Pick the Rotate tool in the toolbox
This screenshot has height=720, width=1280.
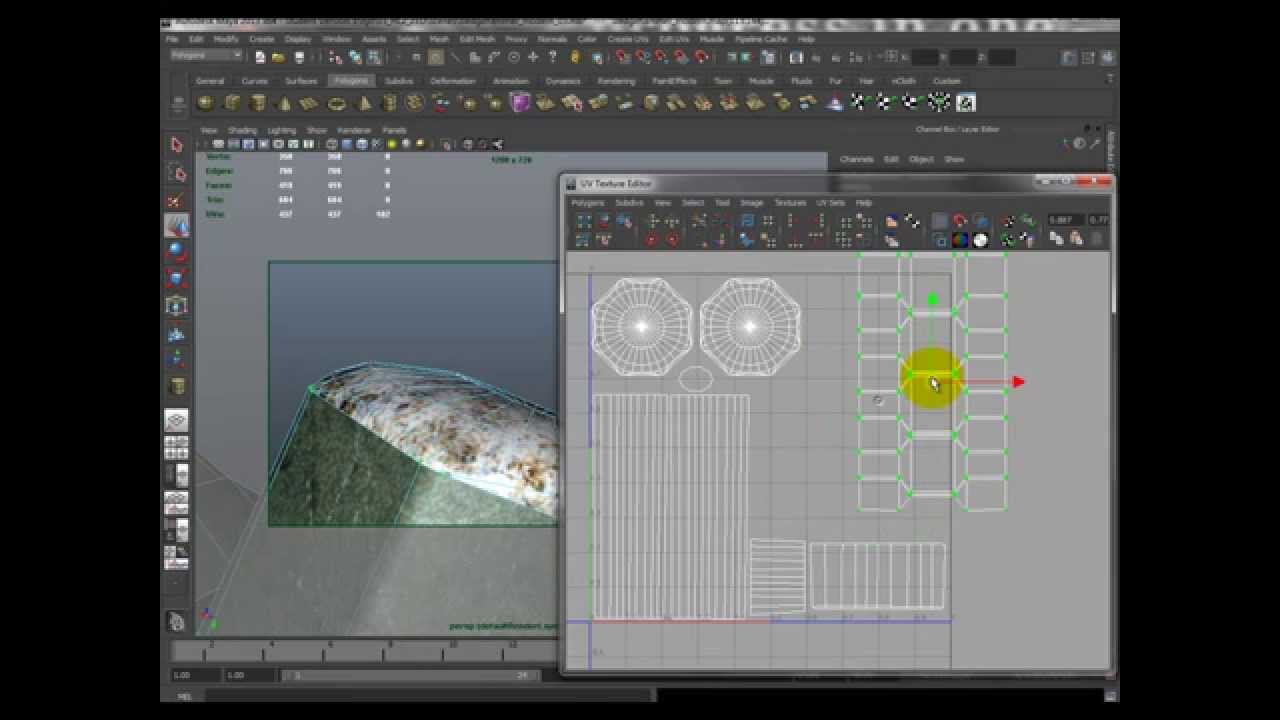pyautogui.click(x=176, y=251)
